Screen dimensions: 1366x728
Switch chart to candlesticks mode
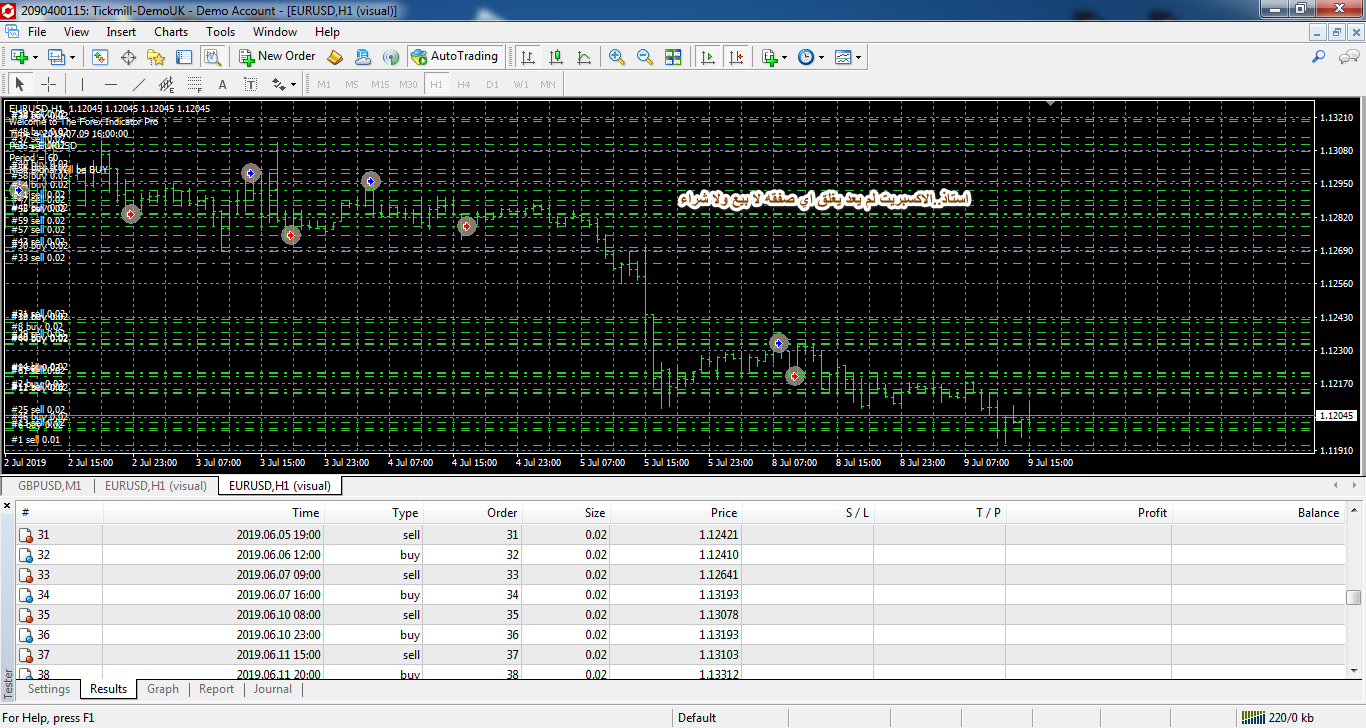pyautogui.click(x=556, y=57)
